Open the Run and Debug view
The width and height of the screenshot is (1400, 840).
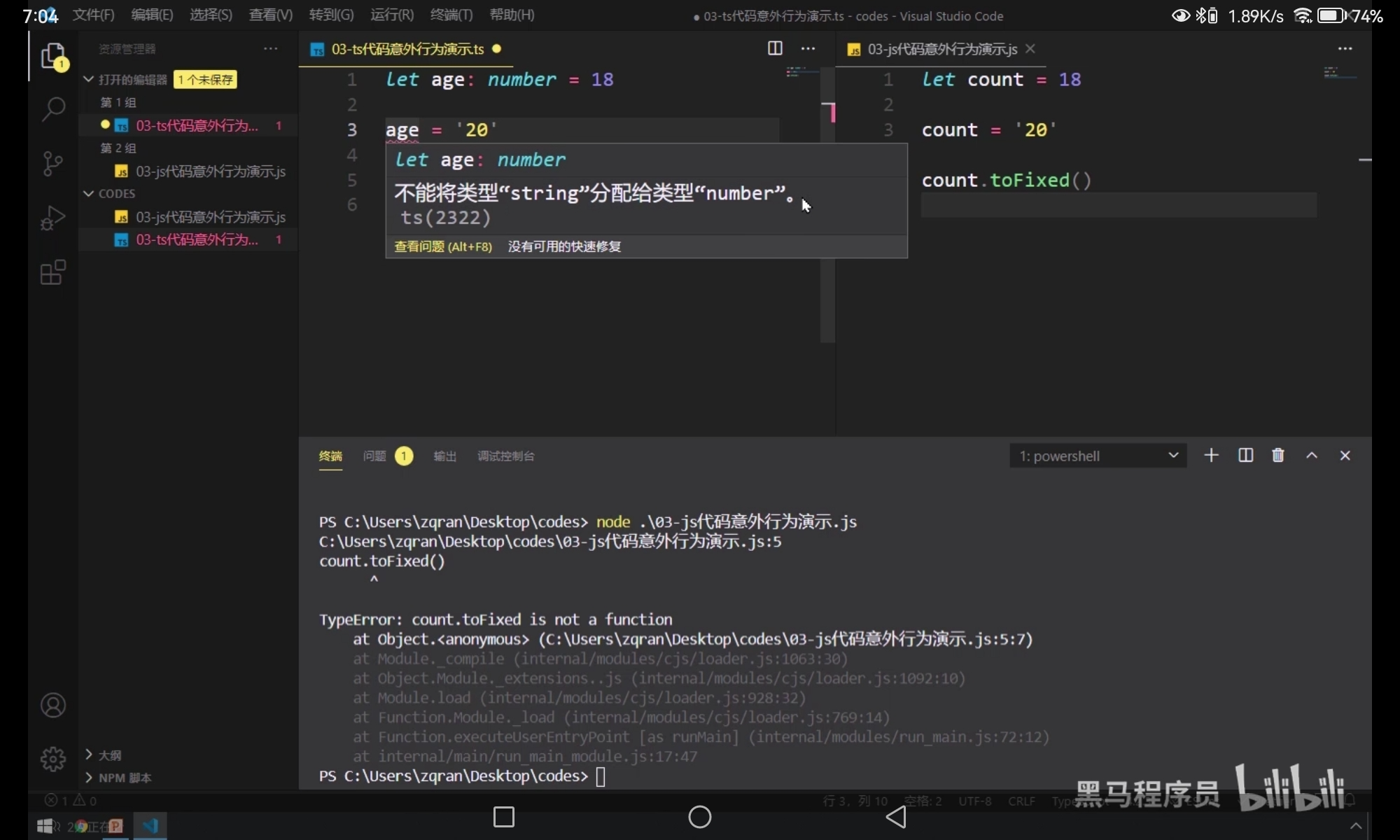[53, 218]
